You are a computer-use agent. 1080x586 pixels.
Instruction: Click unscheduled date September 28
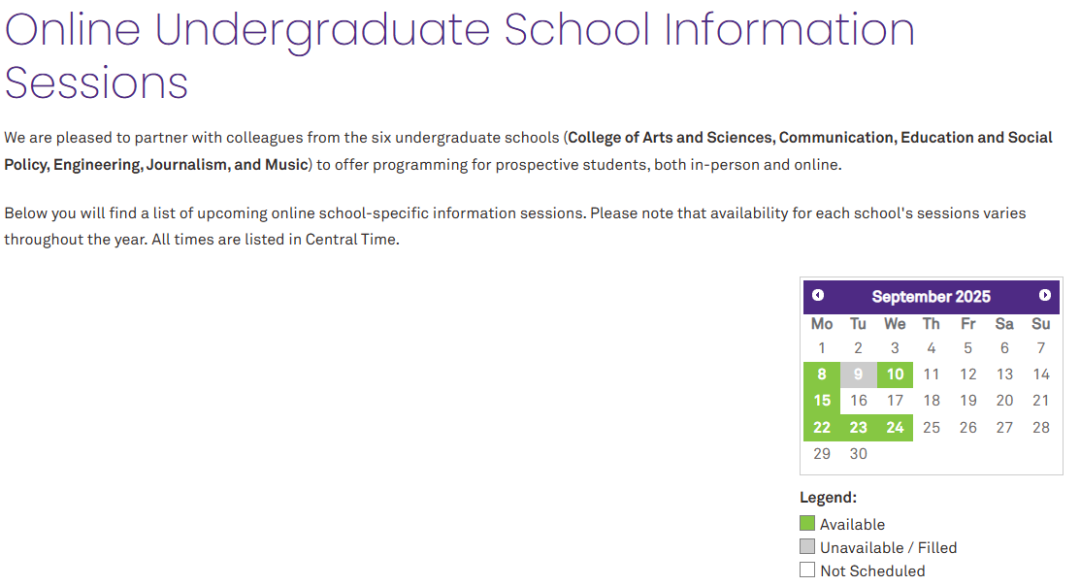point(1041,428)
